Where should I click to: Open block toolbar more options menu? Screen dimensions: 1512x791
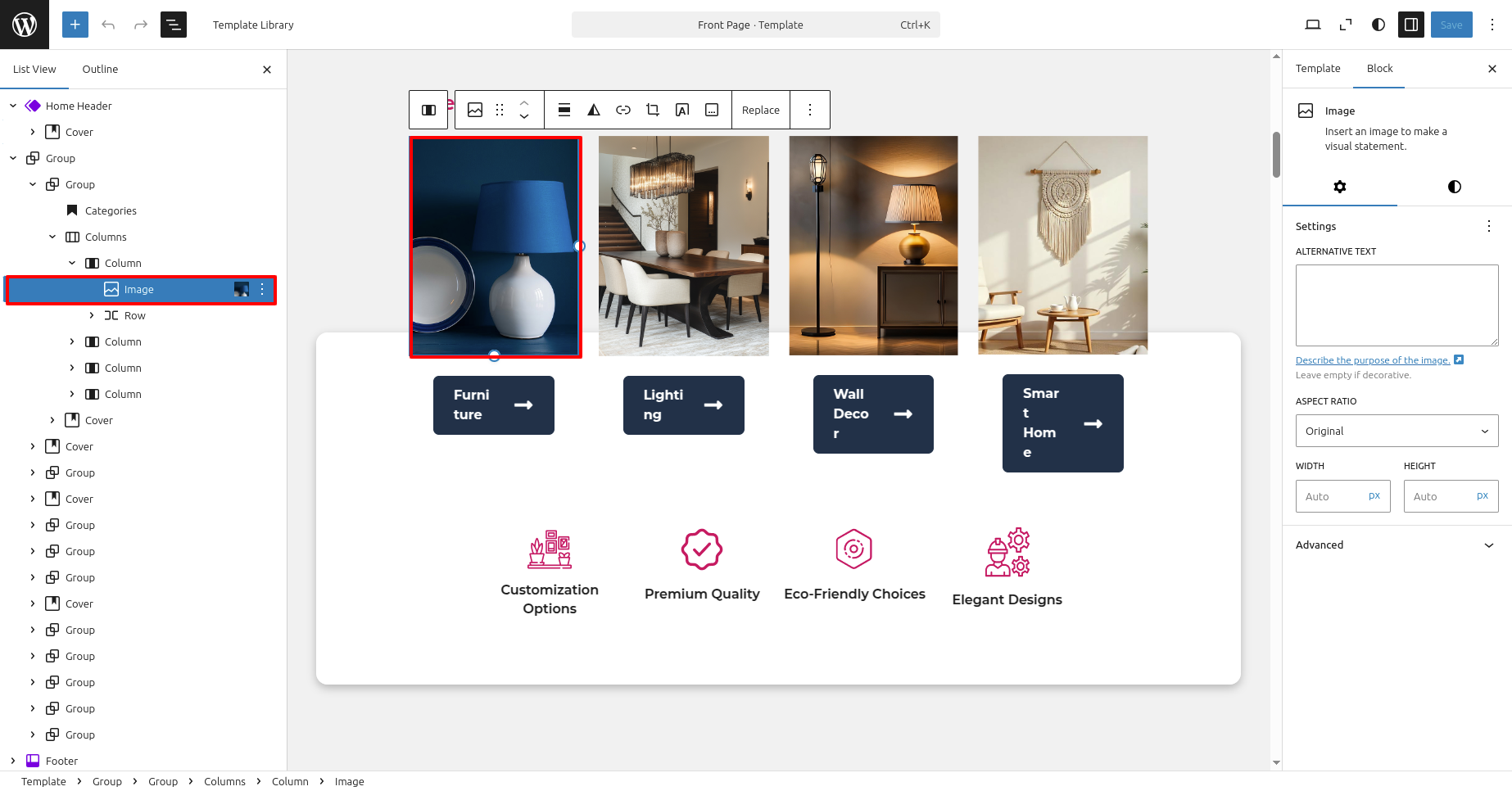[x=810, y=110]
